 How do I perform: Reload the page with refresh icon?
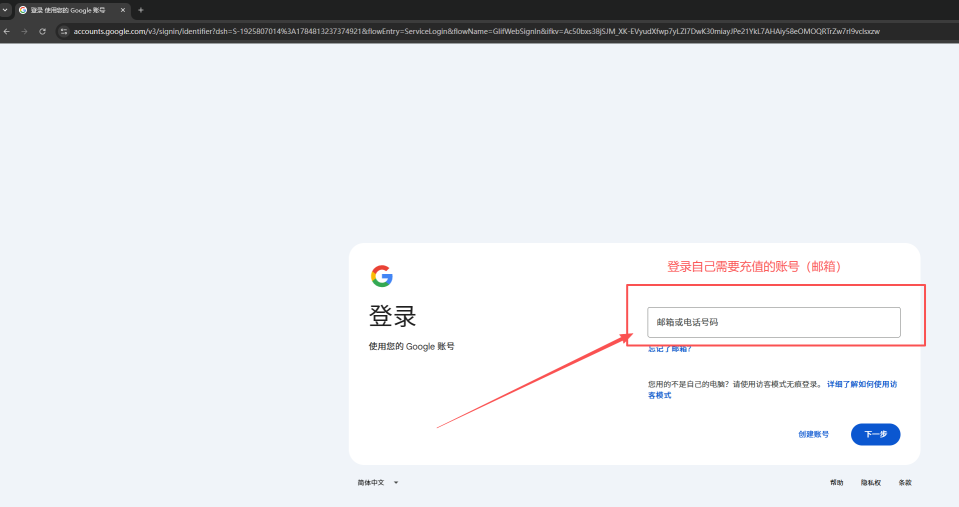coord(42,31)
